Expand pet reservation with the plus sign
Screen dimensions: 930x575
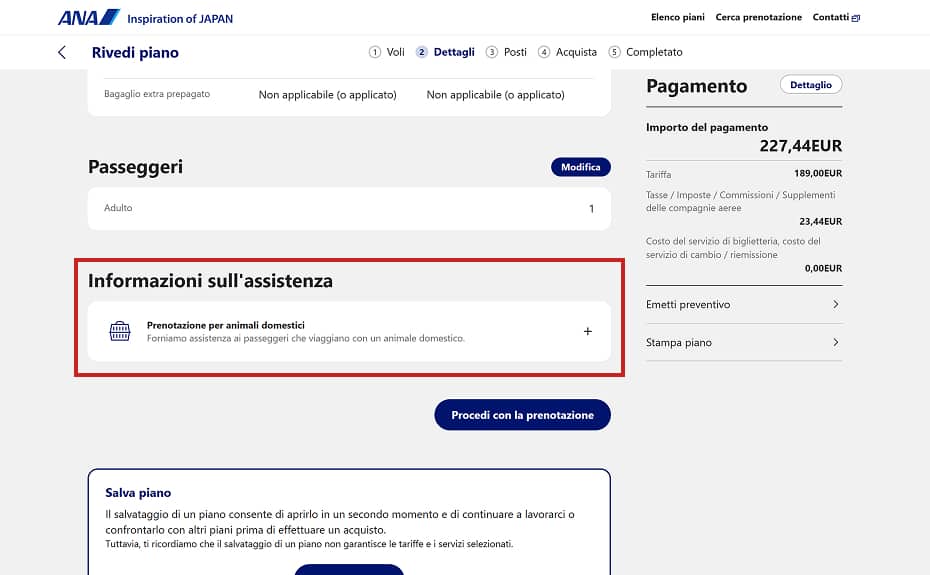pos(587,331)
